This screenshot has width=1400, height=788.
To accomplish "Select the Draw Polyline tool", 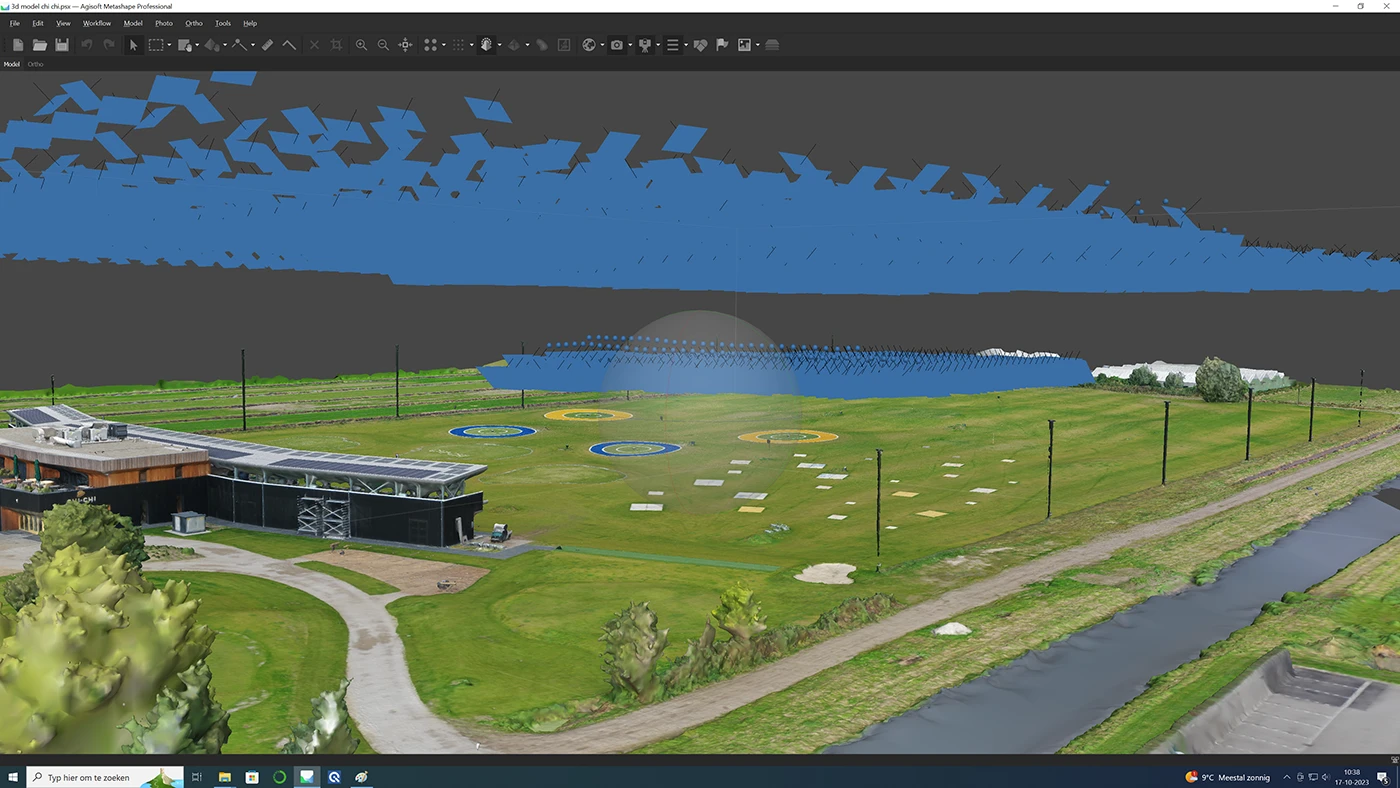I will tap(240, 45).
